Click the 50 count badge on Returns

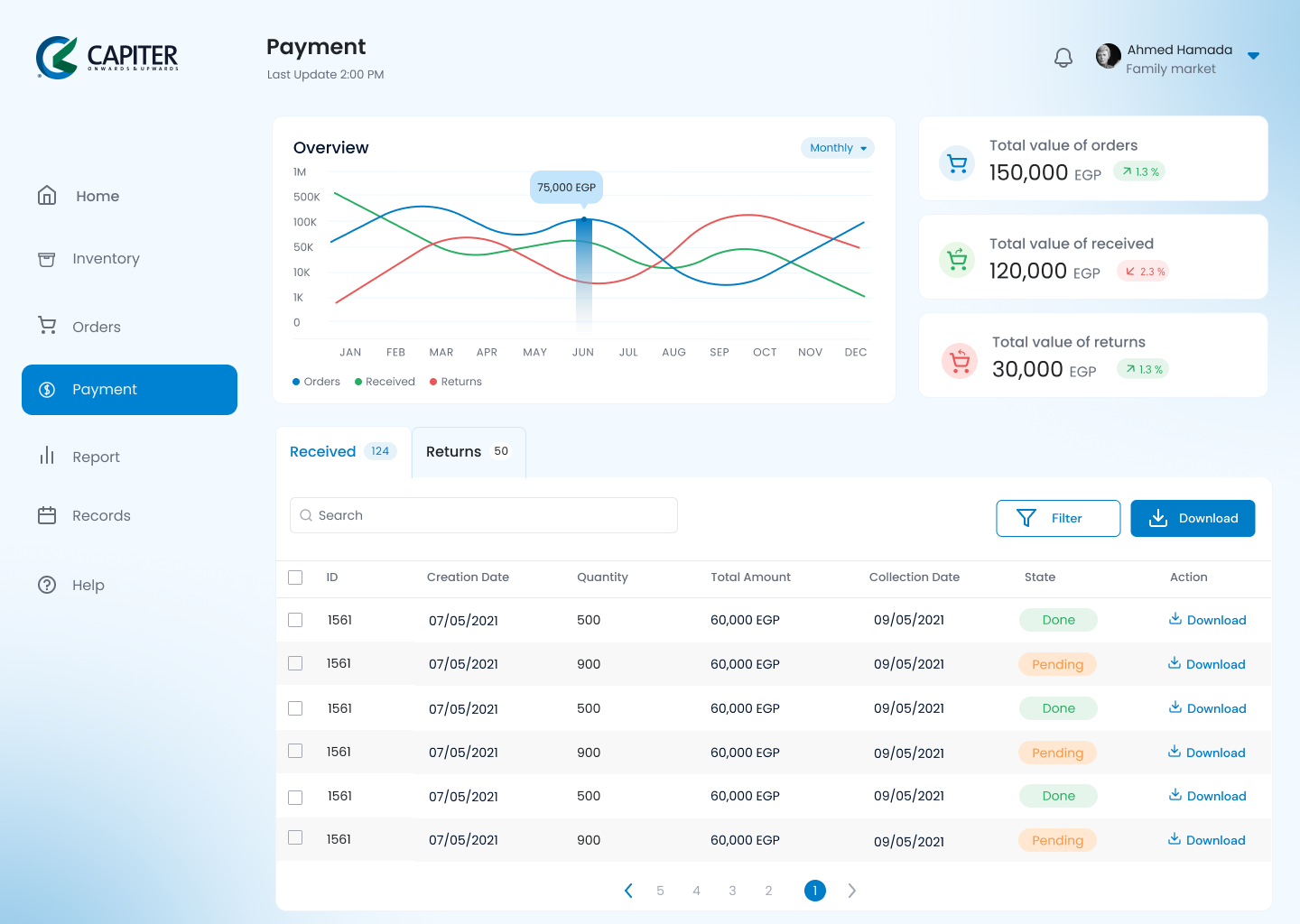[x=501, y=451]
